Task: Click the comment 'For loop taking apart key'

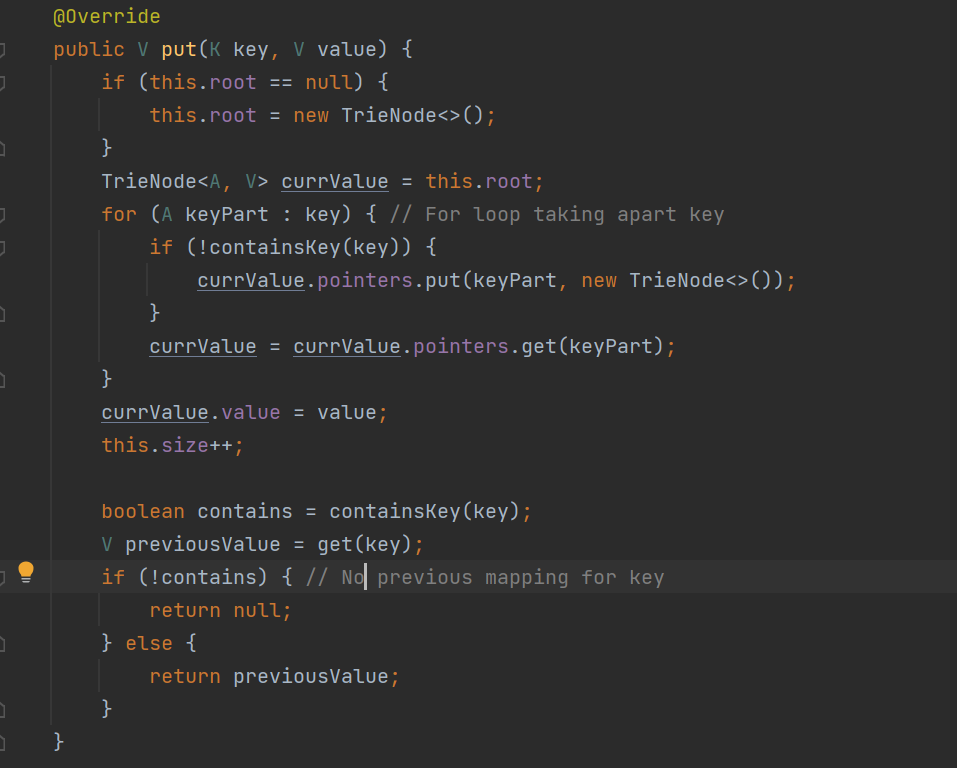Action: point(557,214)
